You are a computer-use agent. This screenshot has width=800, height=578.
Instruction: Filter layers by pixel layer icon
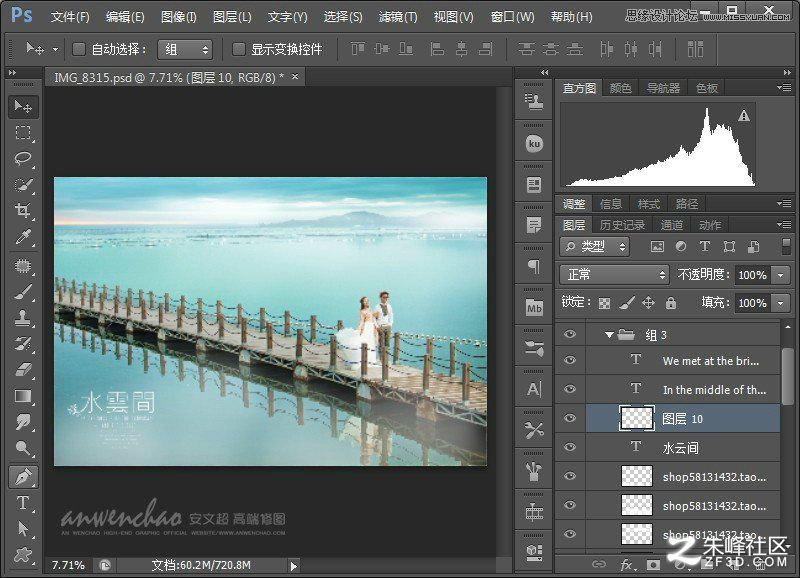(x=657, y=247)
